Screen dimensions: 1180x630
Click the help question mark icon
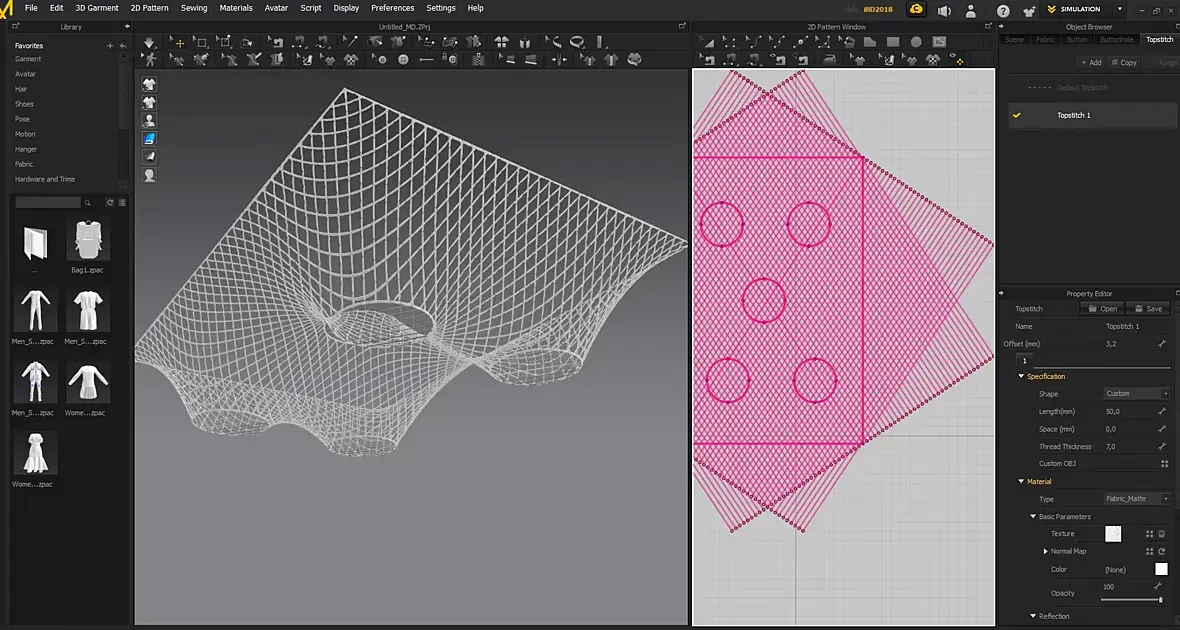1003,10
